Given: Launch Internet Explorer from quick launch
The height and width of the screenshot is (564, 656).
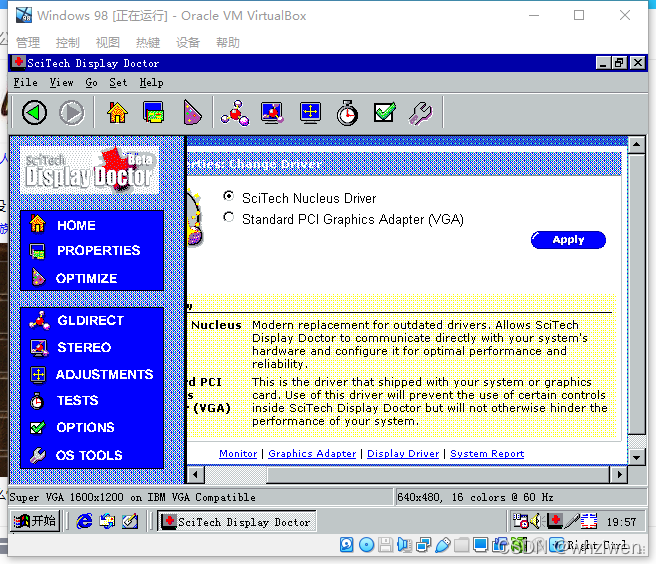Looking at the screenshot, I should (84, 521).
